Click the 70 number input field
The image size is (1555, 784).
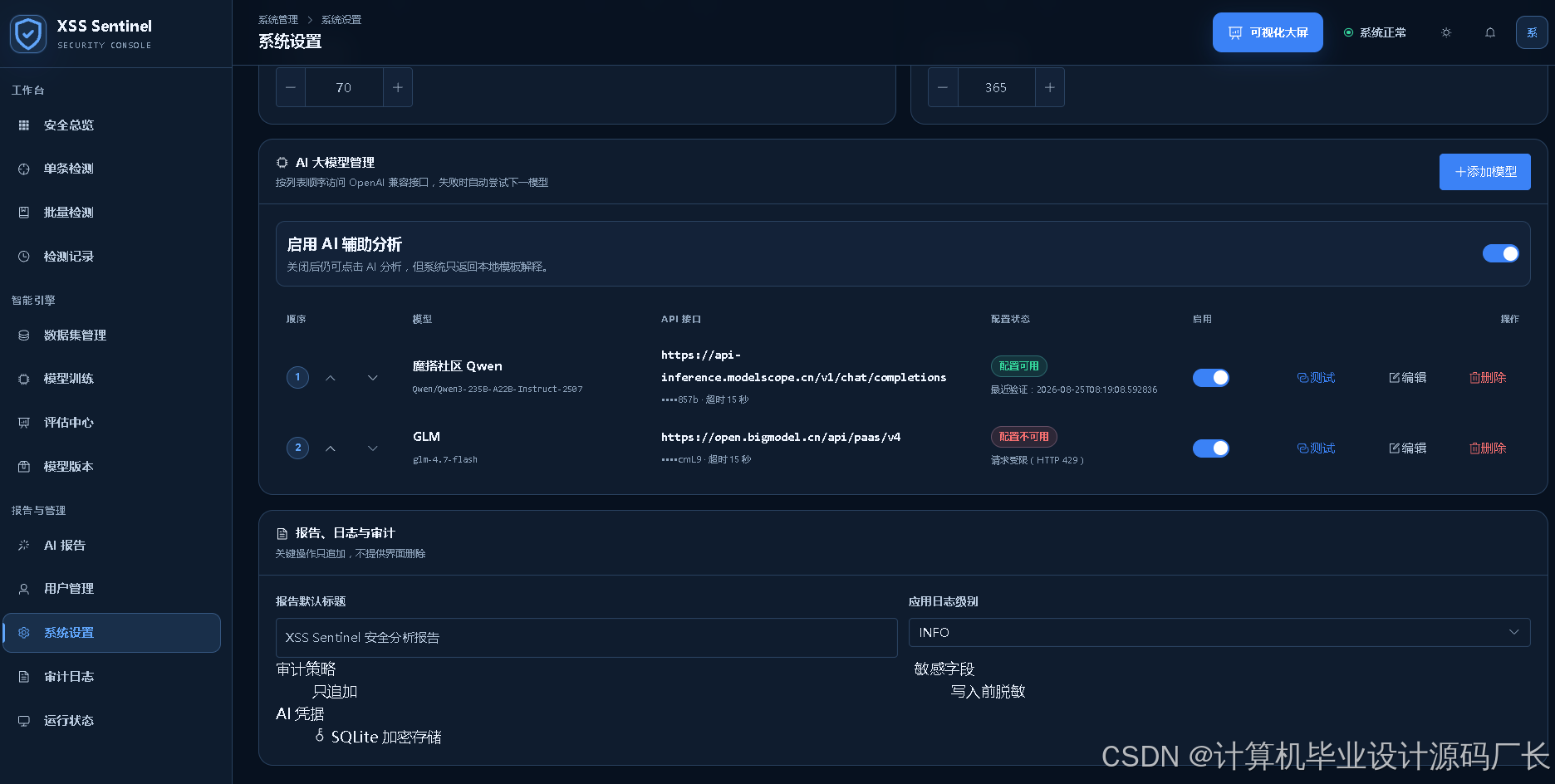tap(344, 87)
